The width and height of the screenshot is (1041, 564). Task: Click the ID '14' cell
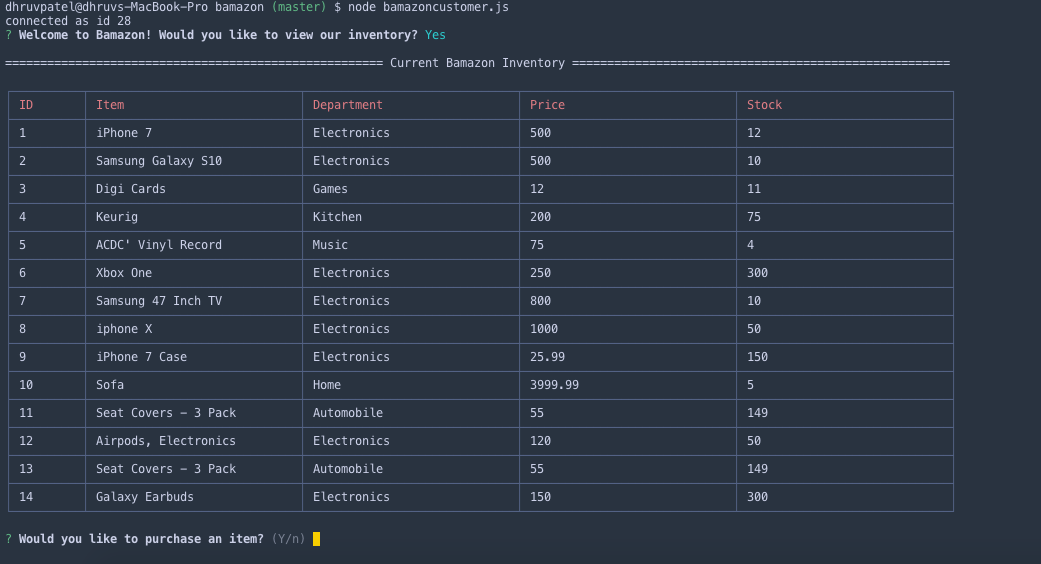point(26,497)
